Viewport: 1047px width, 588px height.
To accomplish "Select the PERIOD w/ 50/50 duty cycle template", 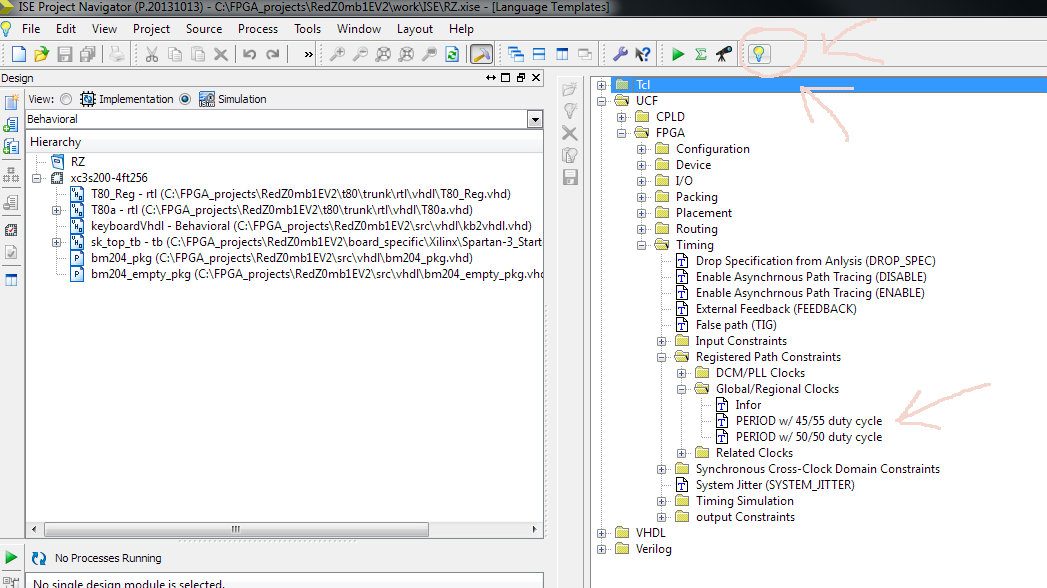I will [x=809, y=437].
